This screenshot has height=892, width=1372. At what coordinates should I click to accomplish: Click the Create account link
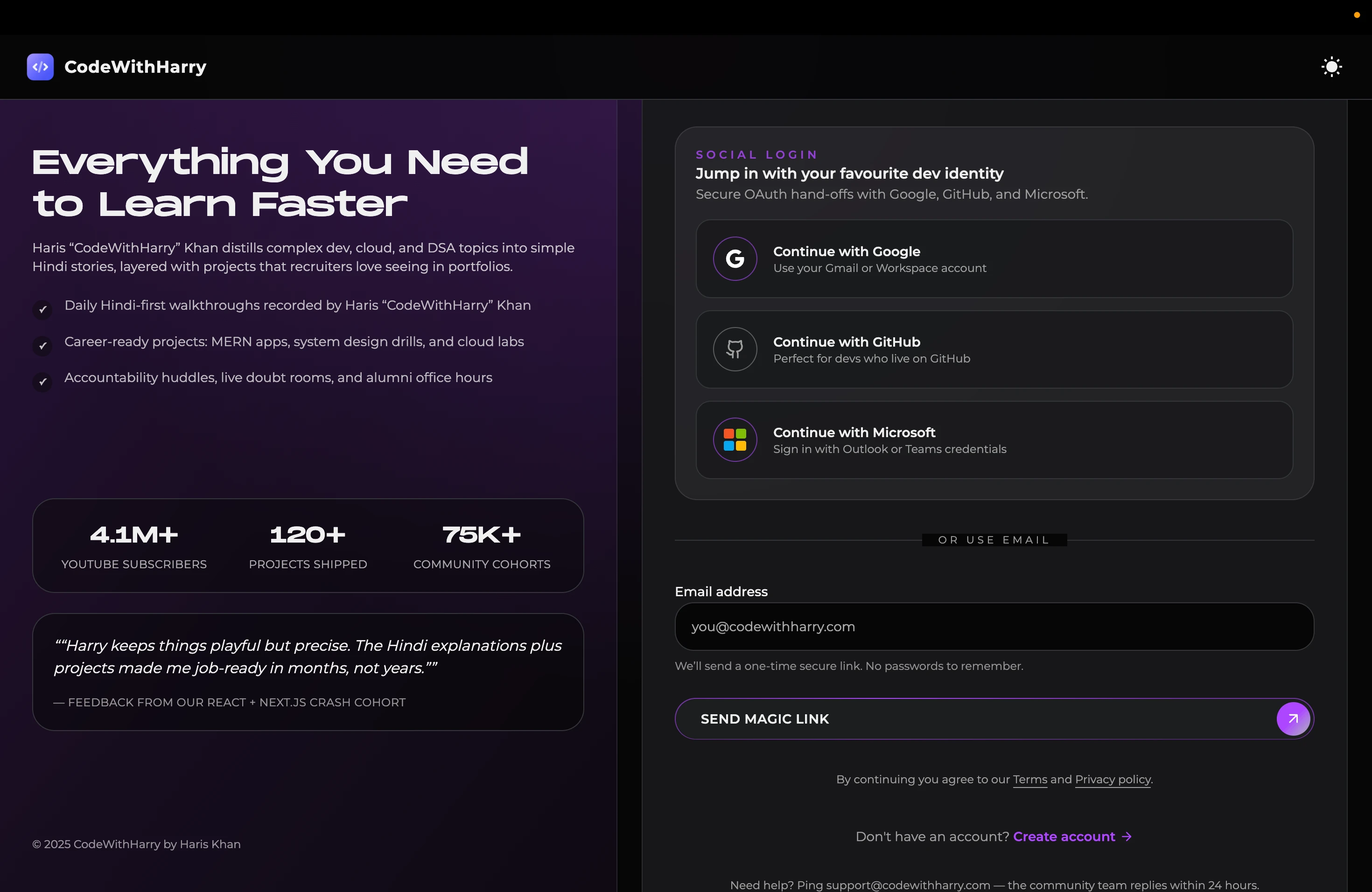coord(1064,836)
